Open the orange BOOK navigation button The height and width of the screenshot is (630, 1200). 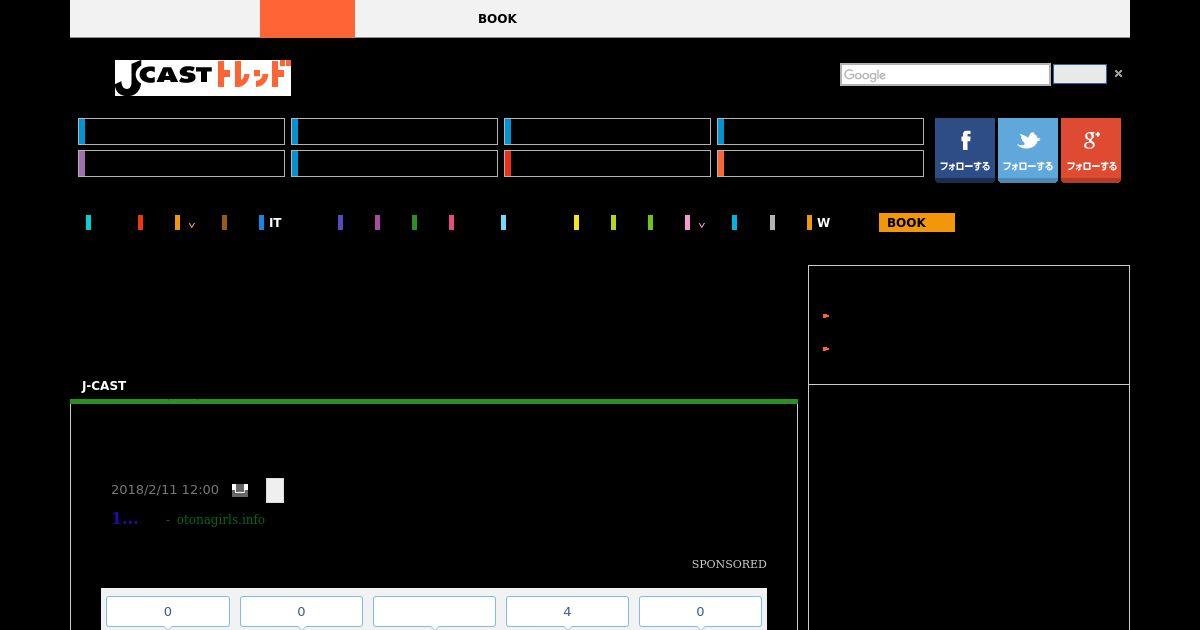(x=917, y=223)
